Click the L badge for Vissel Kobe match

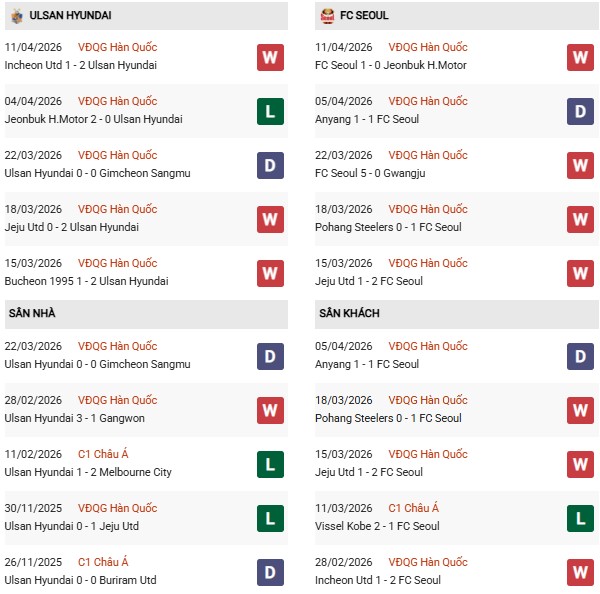point(580,518)
